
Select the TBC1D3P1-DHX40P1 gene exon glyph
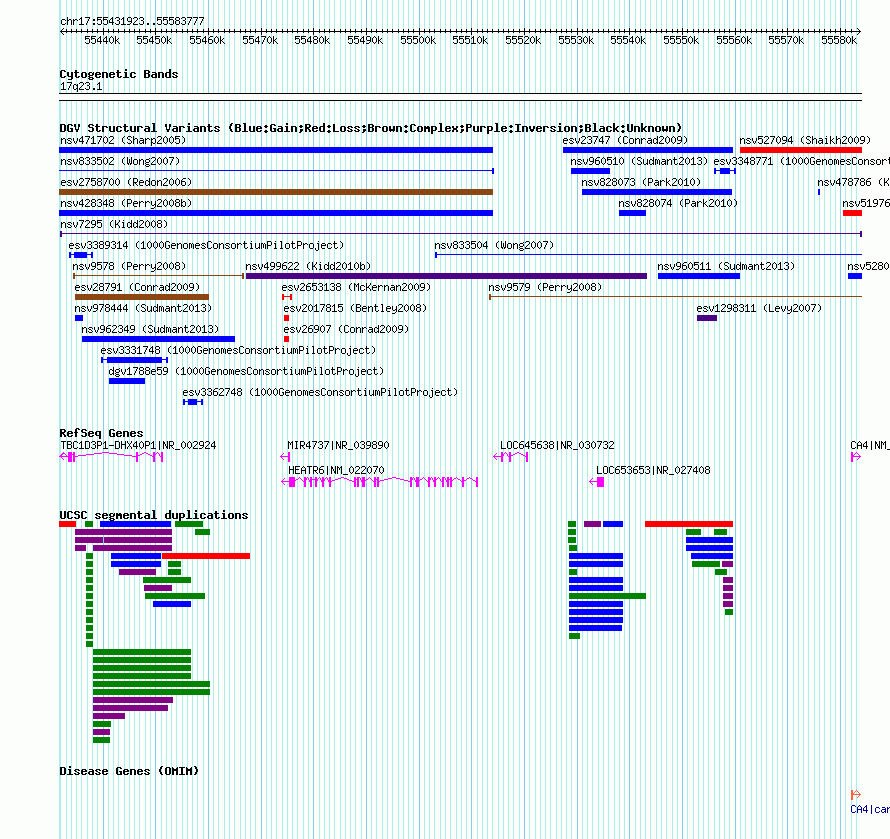coord(111,456)
